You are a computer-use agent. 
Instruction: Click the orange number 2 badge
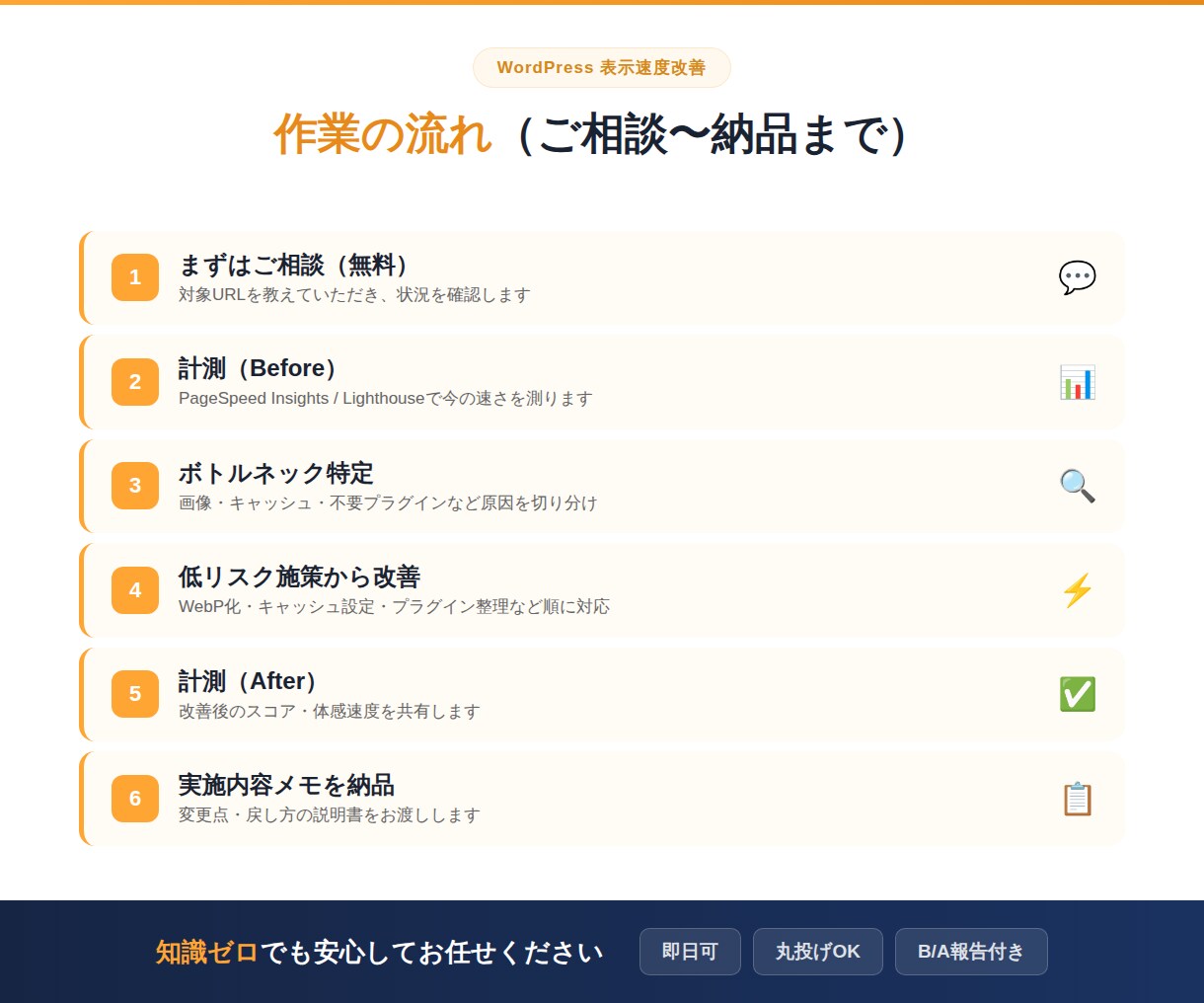[x=135, y=382]
